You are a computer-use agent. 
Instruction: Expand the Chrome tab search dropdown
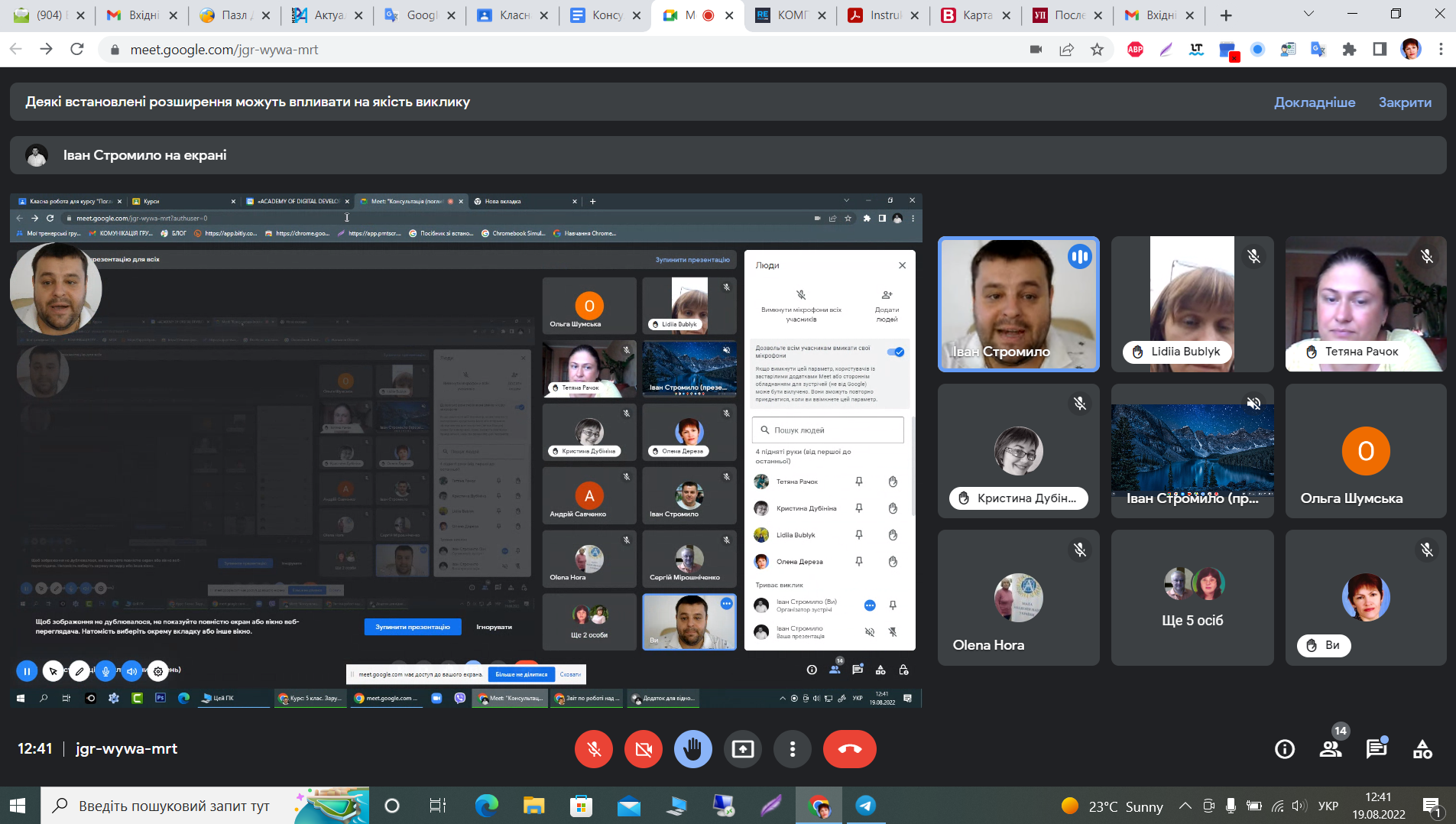(x=1308, y=15)
